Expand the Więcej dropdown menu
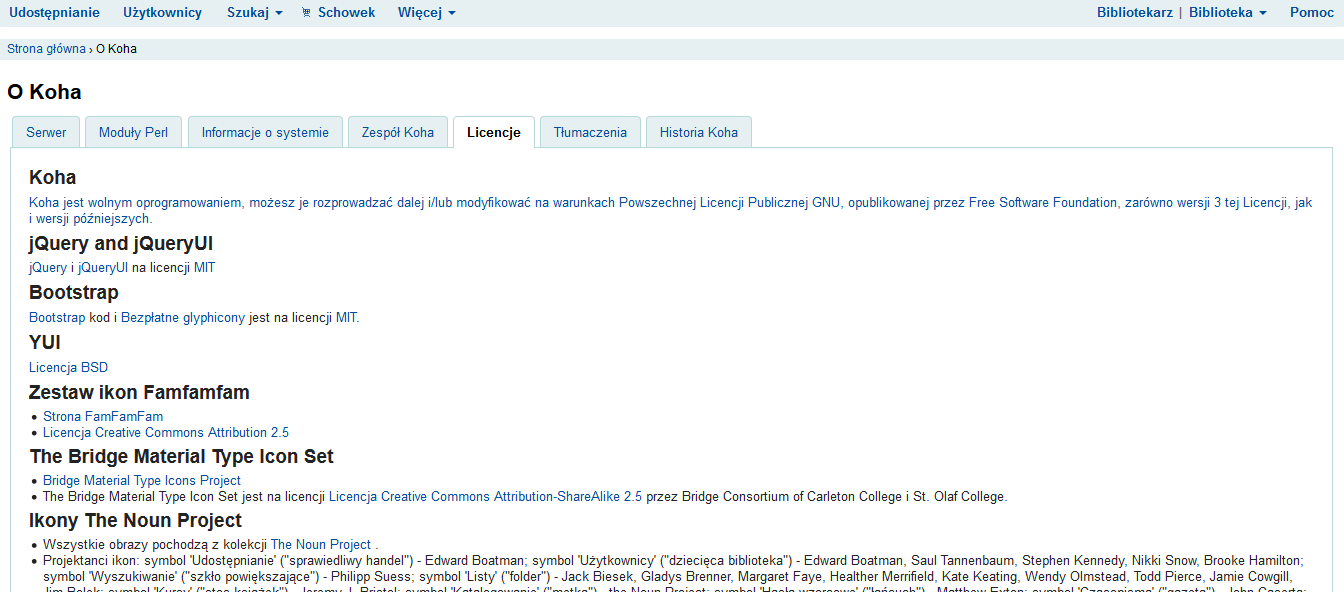1344x592 pixels. (426, 13)
